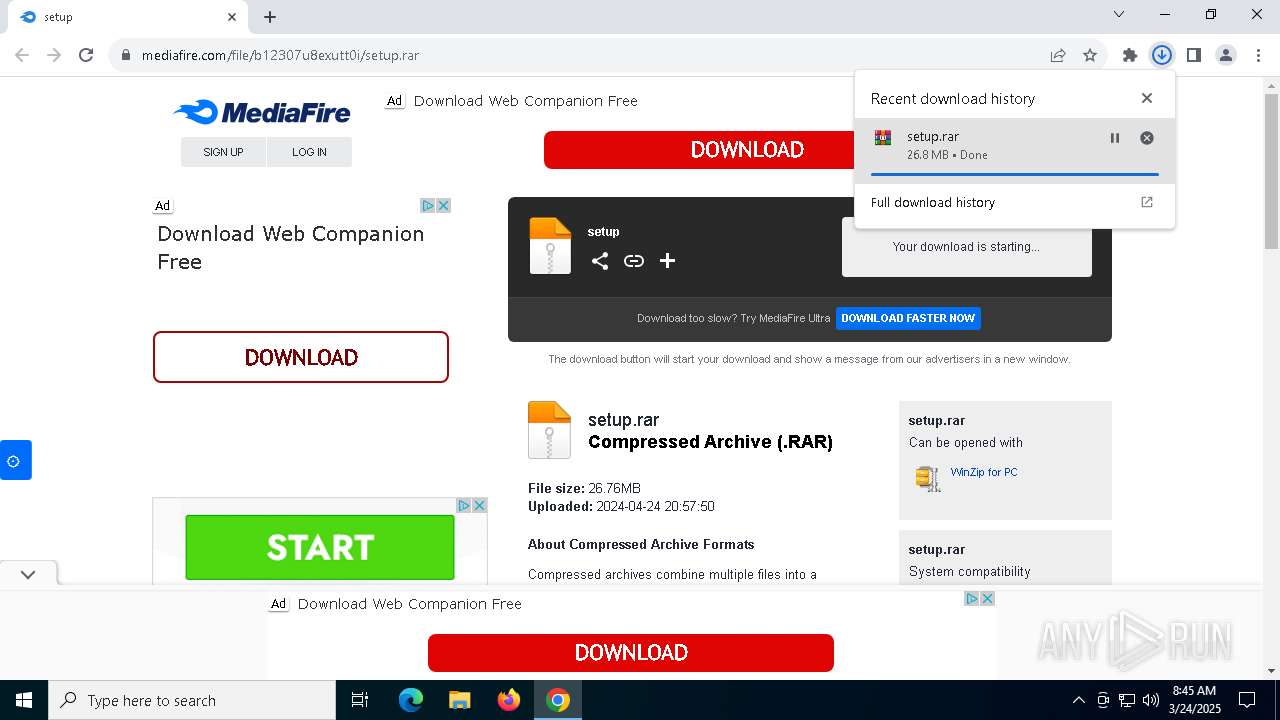
Task: Click the LOG IN button
Action: click(309, 152)
